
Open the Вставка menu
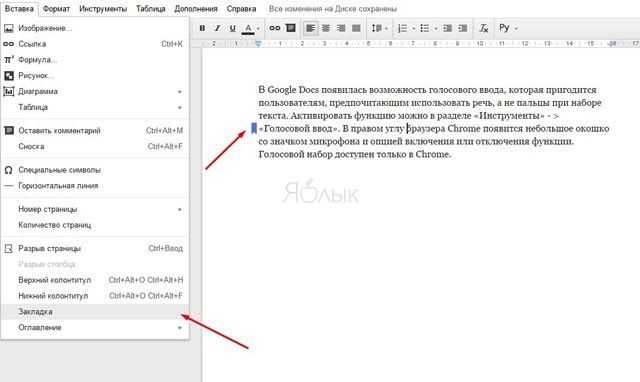pyautogui.click(x=19, y=9)
